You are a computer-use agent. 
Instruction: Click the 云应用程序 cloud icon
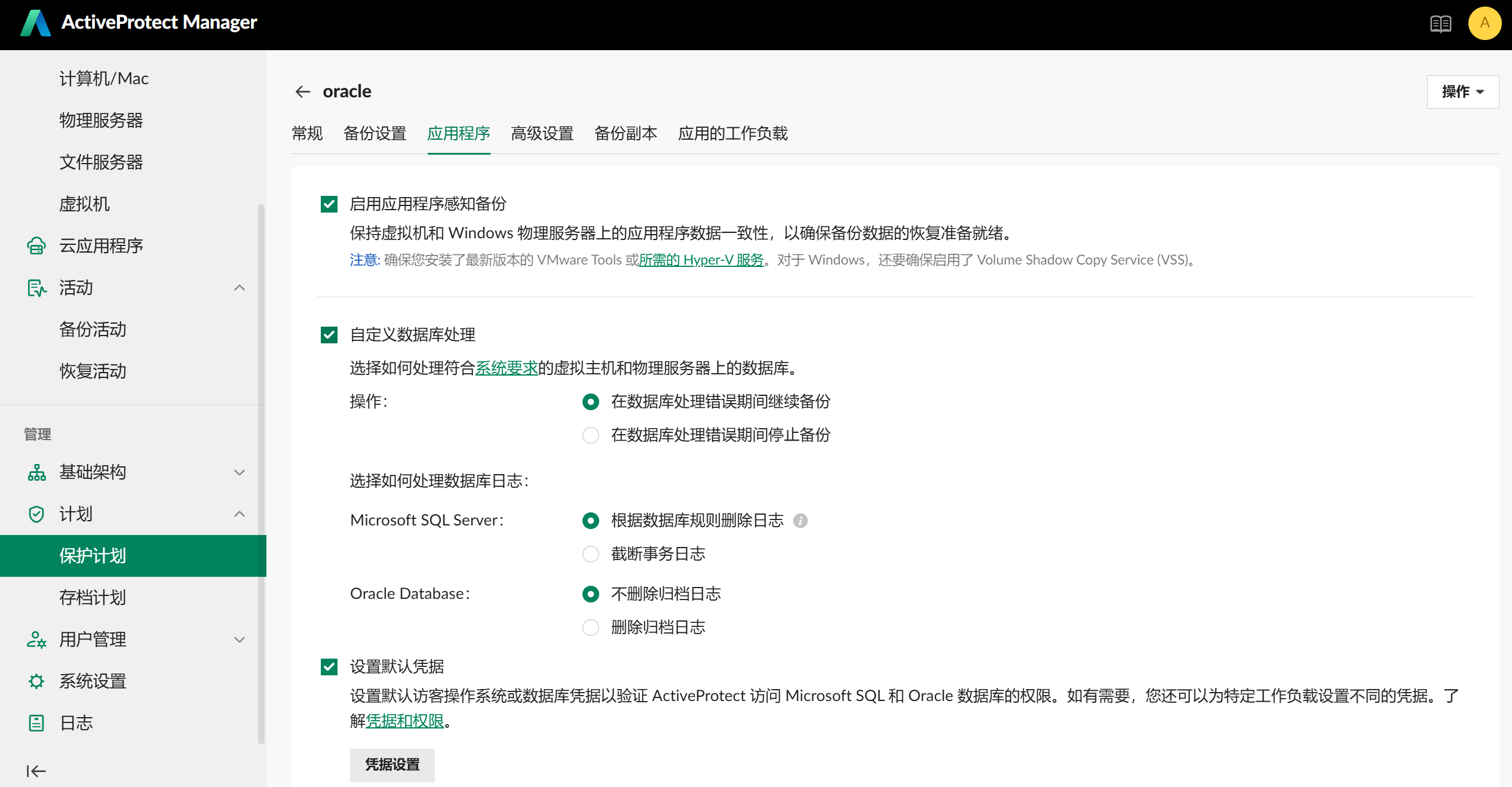tap(36, 245)
